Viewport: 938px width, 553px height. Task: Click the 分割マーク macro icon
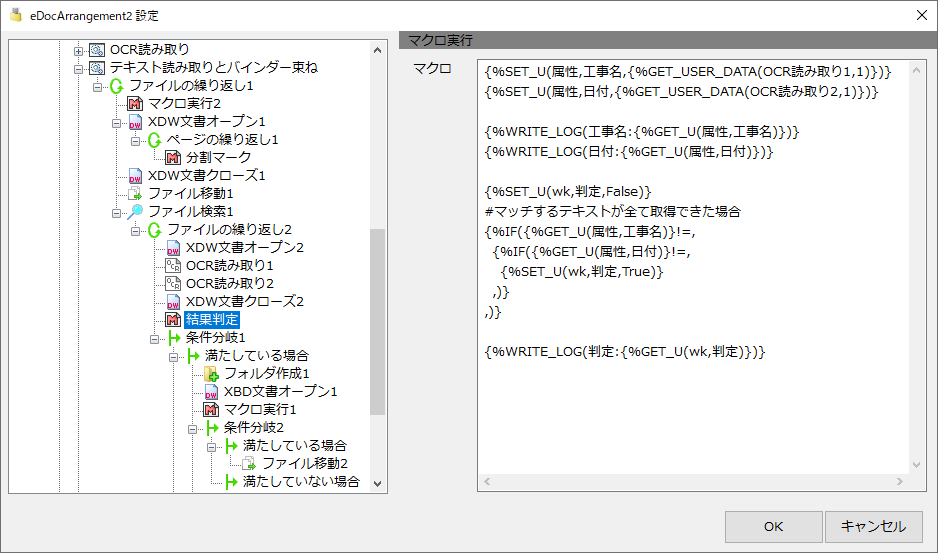[173, 158]
